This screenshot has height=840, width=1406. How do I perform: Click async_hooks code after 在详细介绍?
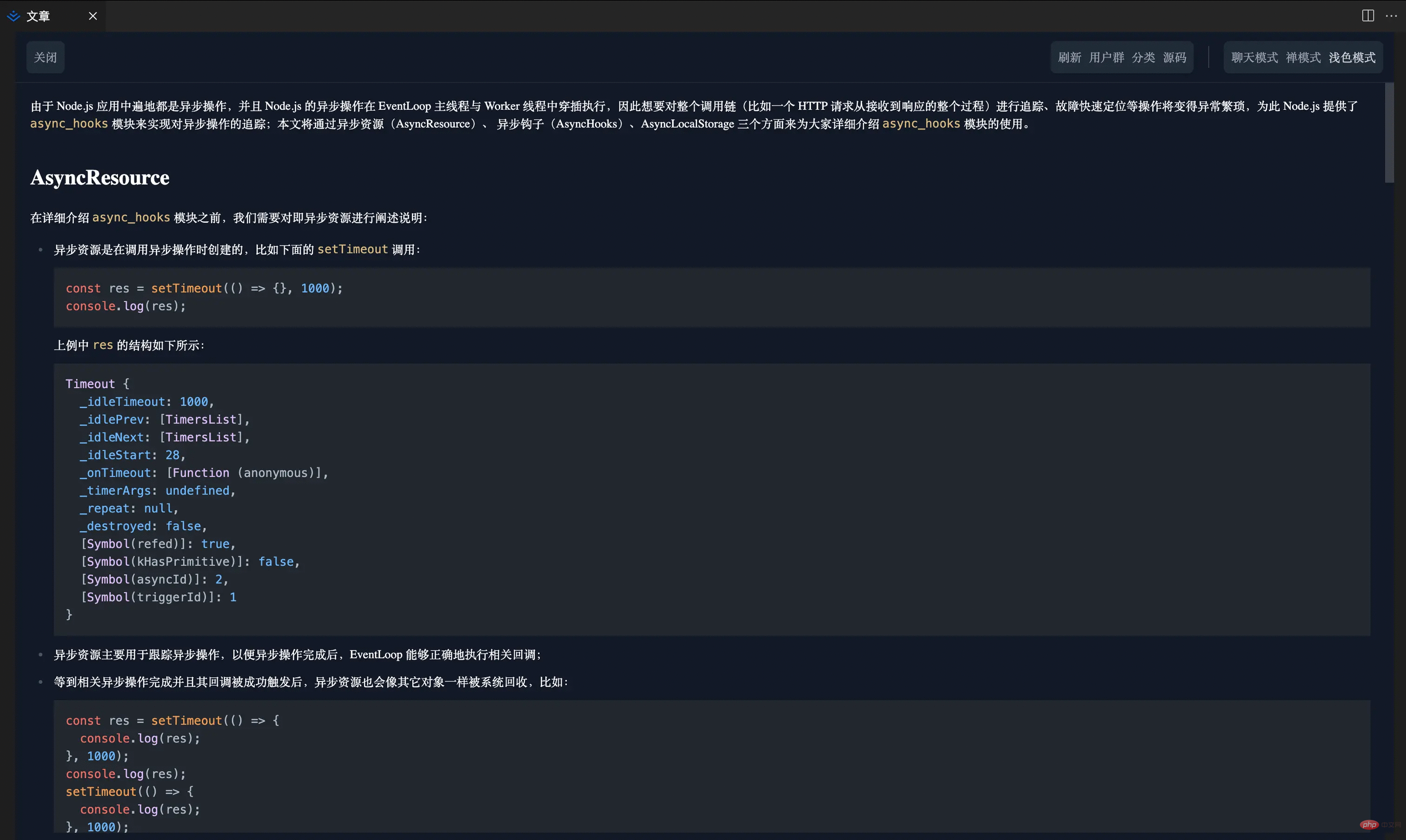tap(131, 218)
